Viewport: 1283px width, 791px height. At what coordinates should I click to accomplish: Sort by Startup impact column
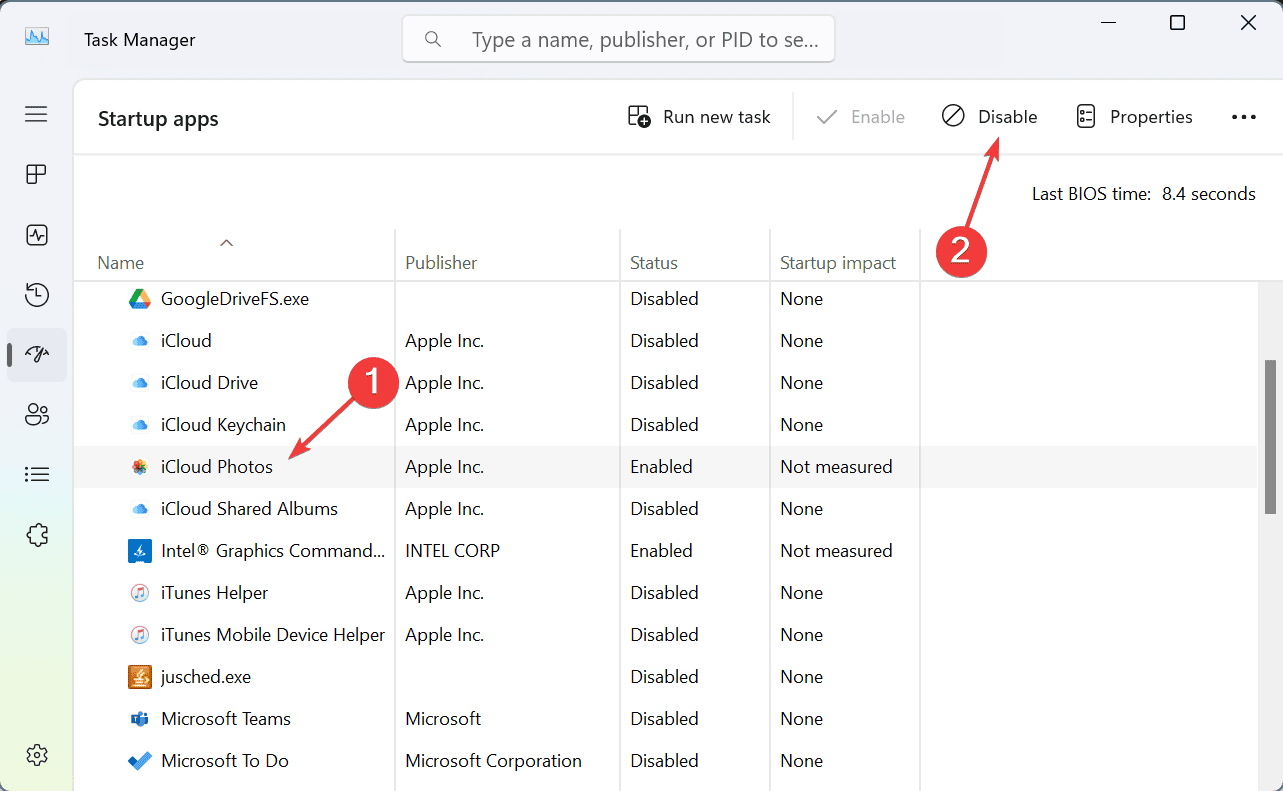[838, 263]
